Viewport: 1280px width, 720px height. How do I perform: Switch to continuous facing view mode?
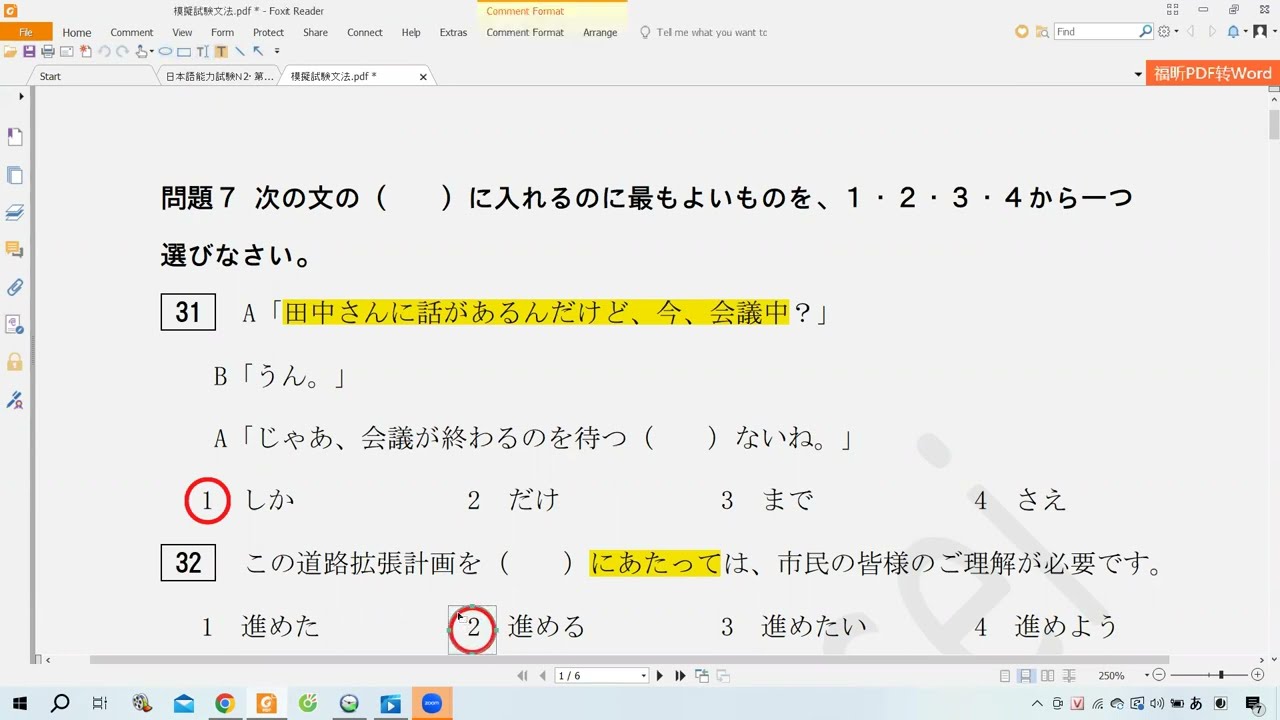(x=1069, y=676)
